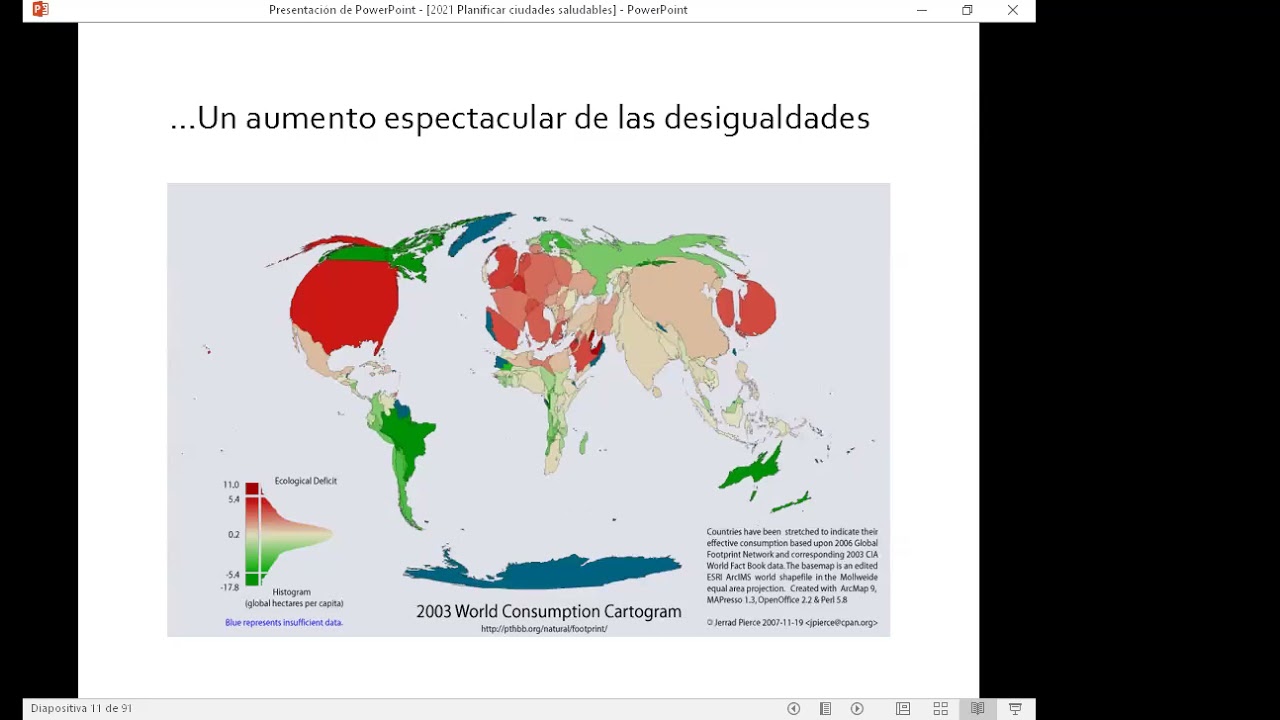Start the Slide Show view
Screen dimensions: 1280x720
(x=1015, y=708)
